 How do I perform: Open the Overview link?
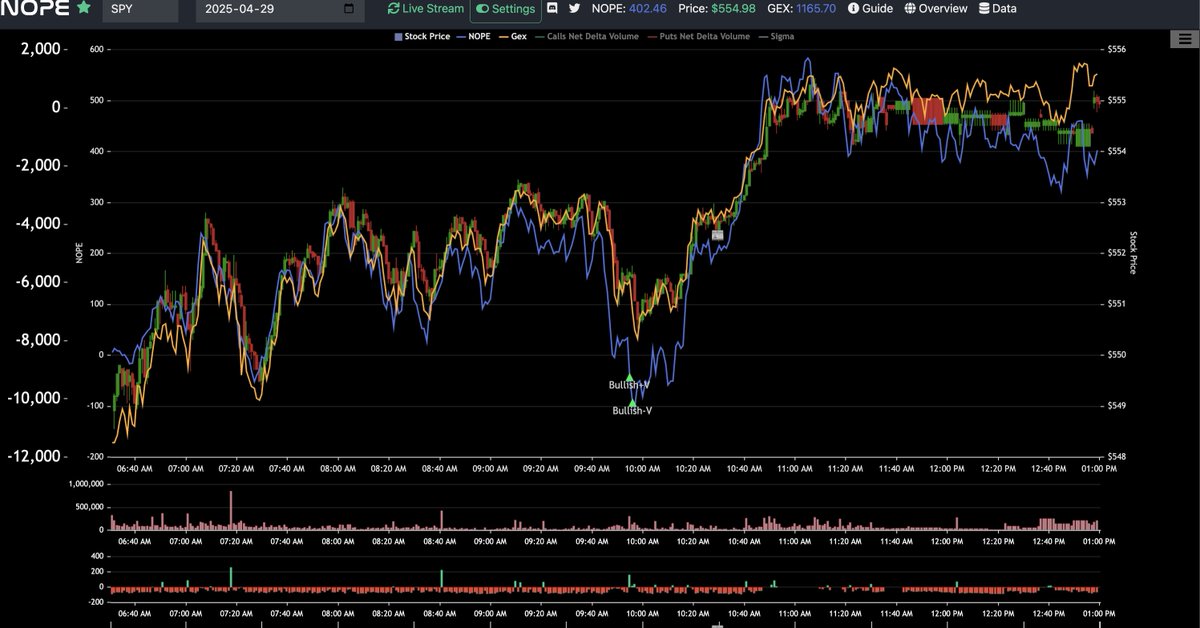click(936, 8)
